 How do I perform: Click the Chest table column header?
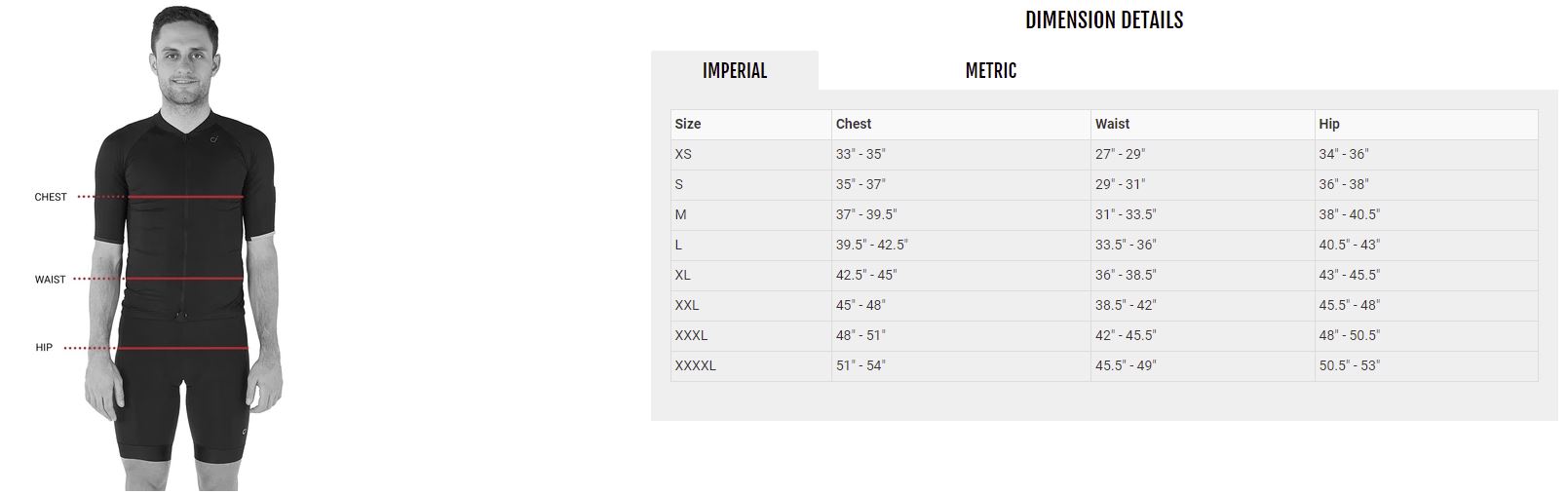pyautogui.click(x=854, y=124)
